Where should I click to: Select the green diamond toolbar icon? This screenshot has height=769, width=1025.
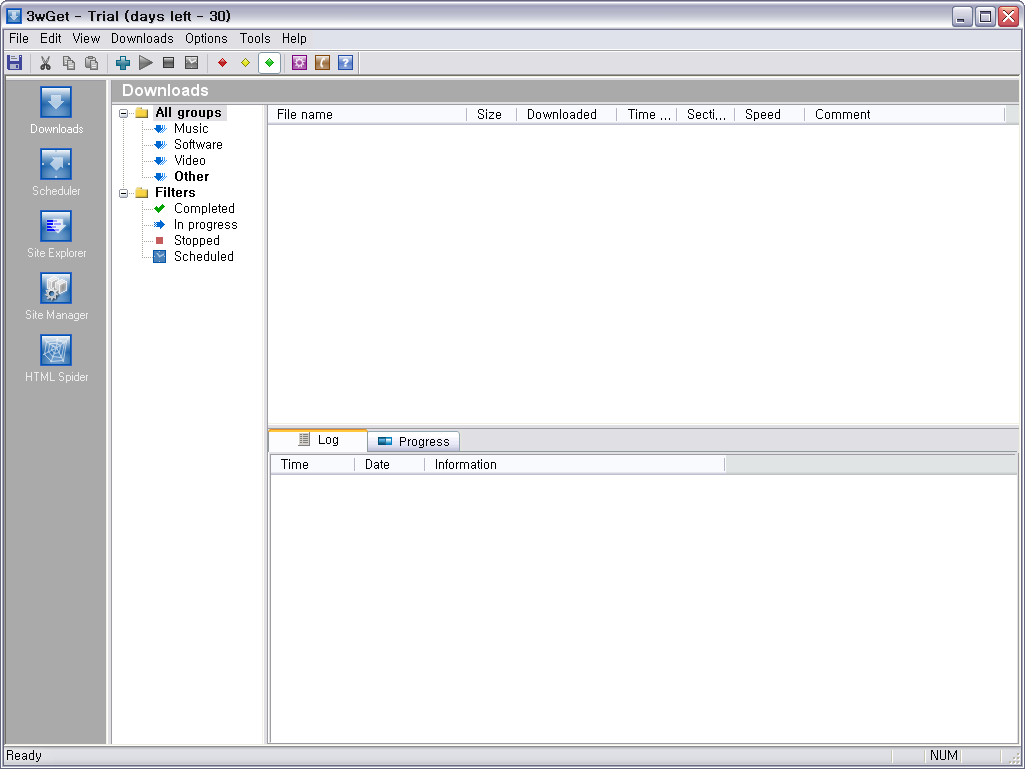tap(269, 63)
